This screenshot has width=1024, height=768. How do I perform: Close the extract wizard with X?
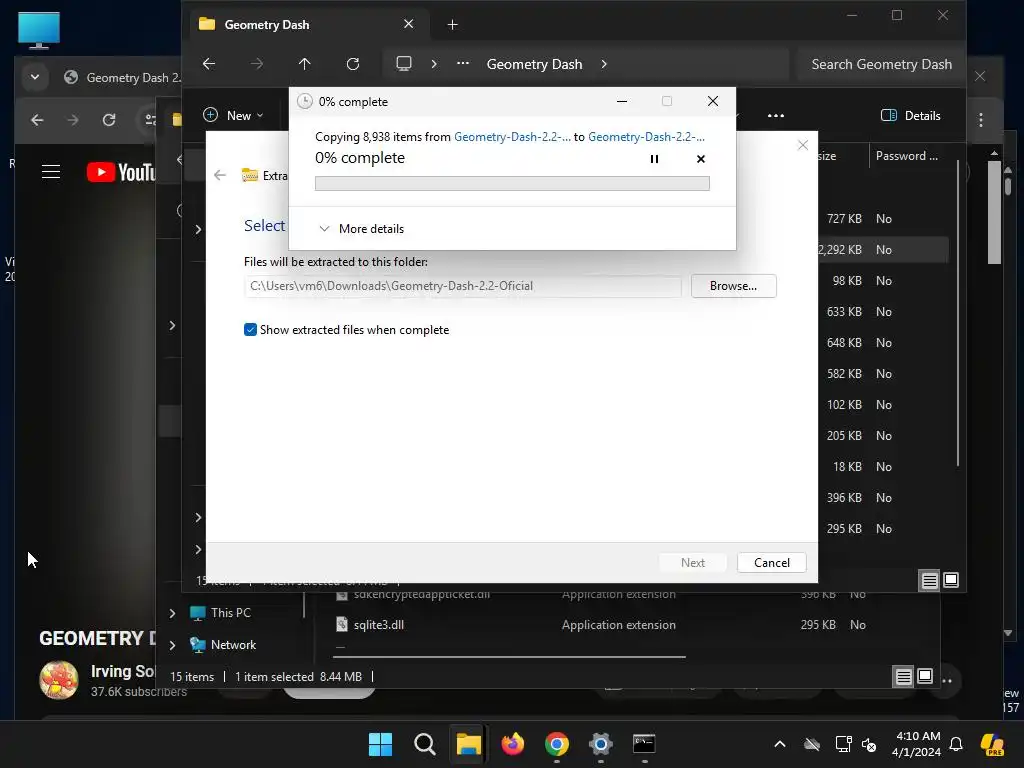(x=803, y=145)
